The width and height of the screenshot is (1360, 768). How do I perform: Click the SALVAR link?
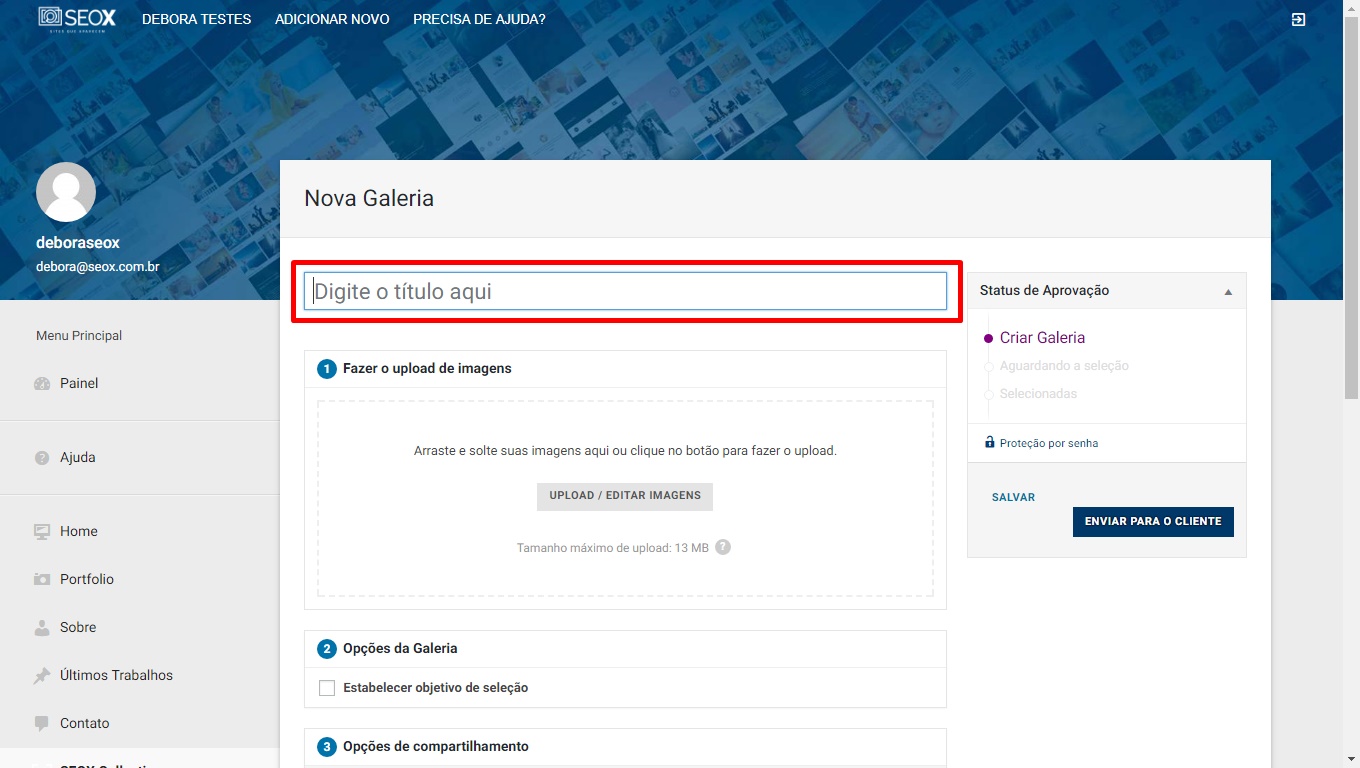1013,497
